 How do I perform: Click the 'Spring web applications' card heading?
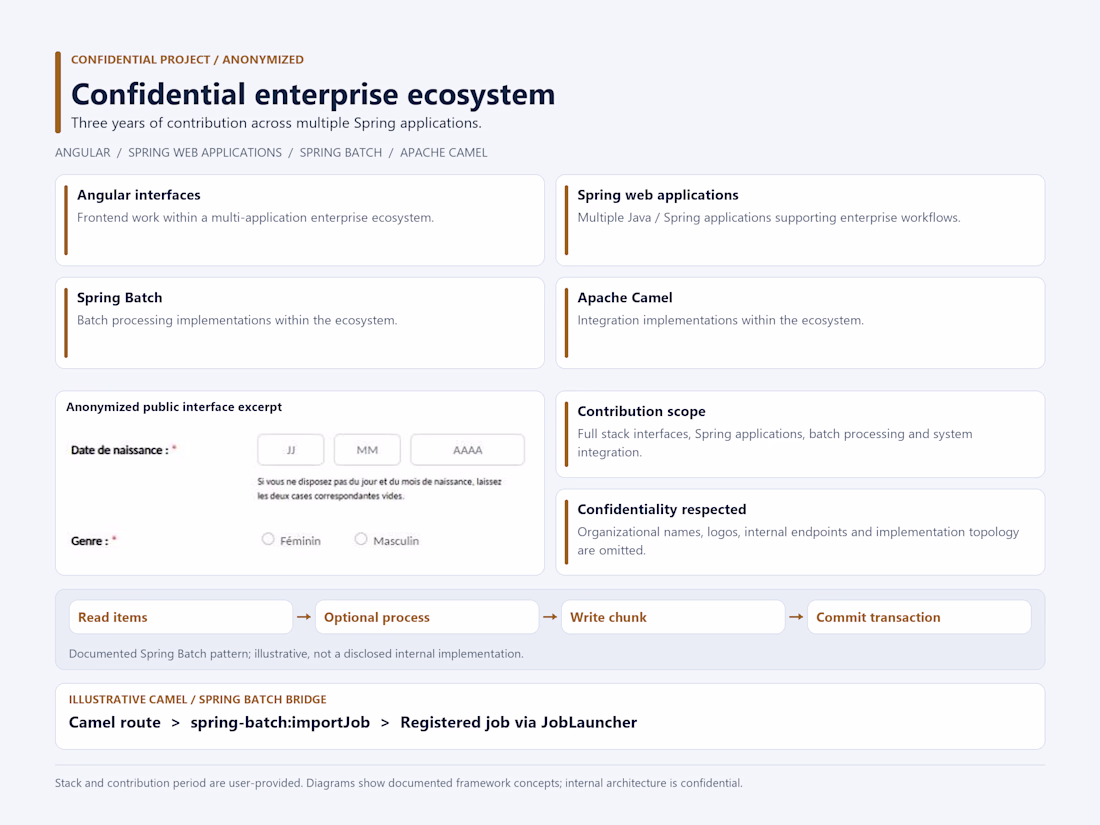(658, 195)
